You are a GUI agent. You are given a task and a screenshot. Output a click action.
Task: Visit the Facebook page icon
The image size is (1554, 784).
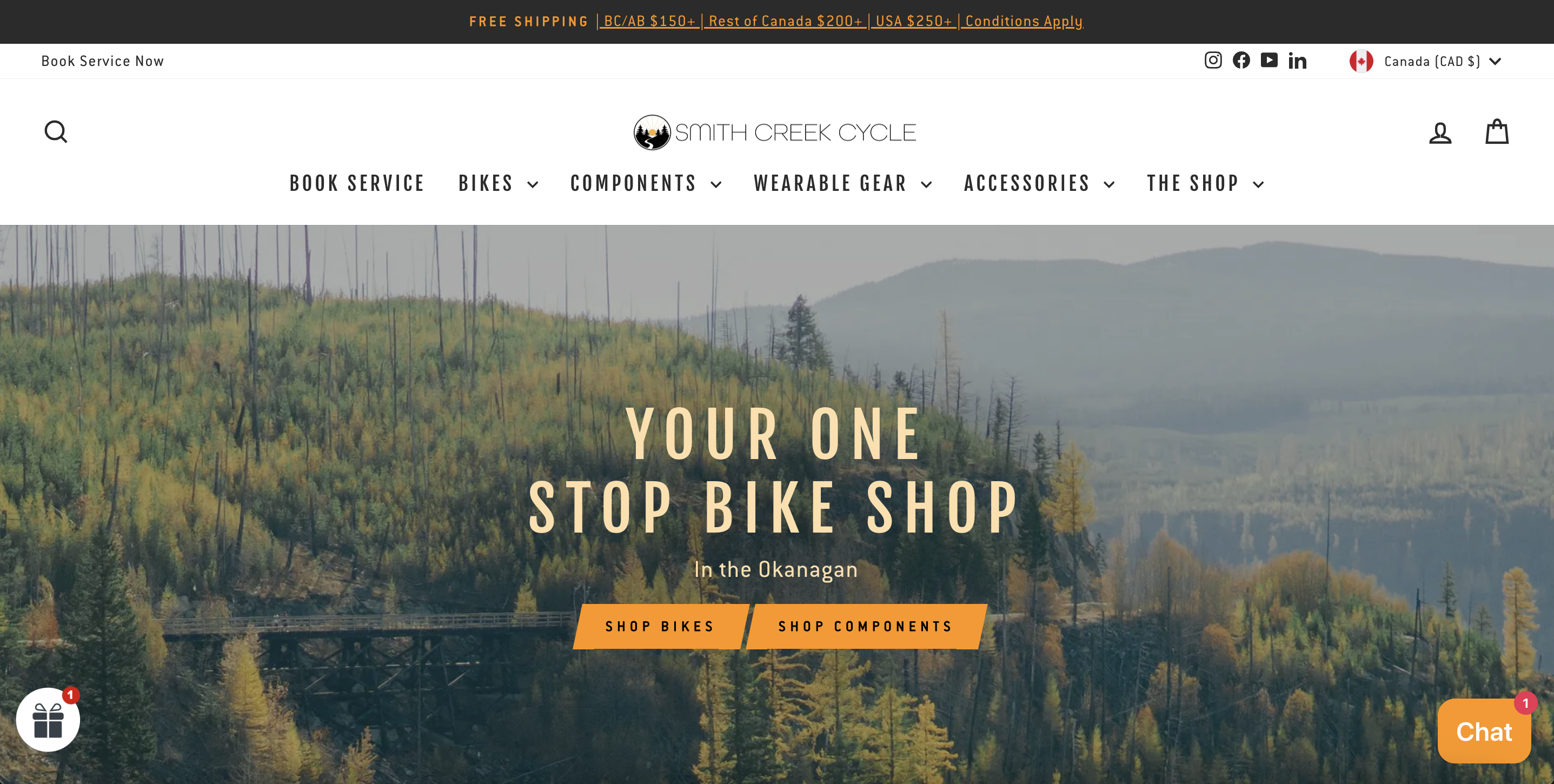(1241, 61)
